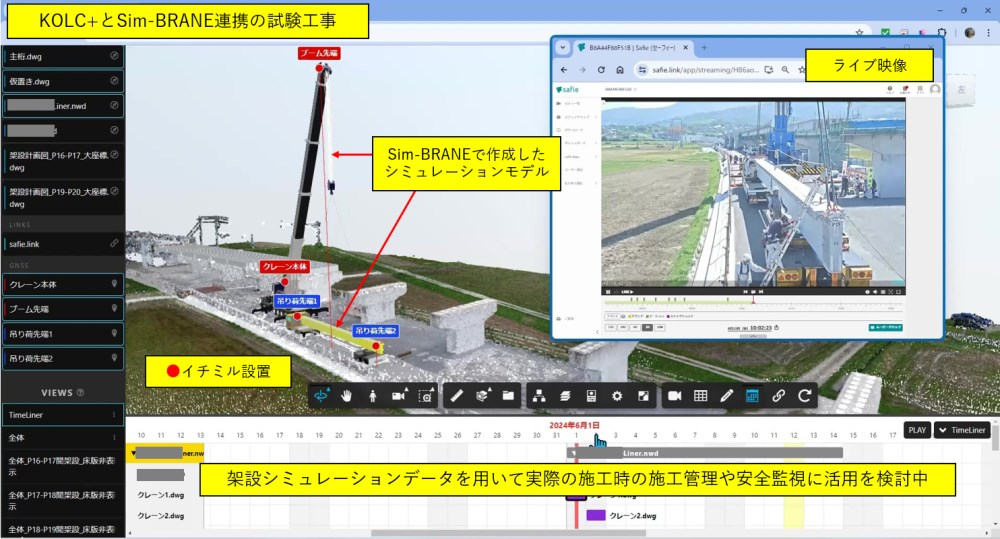Click the video camera recording icon
Screen dimensions: 1000x539
click(674, 396)
